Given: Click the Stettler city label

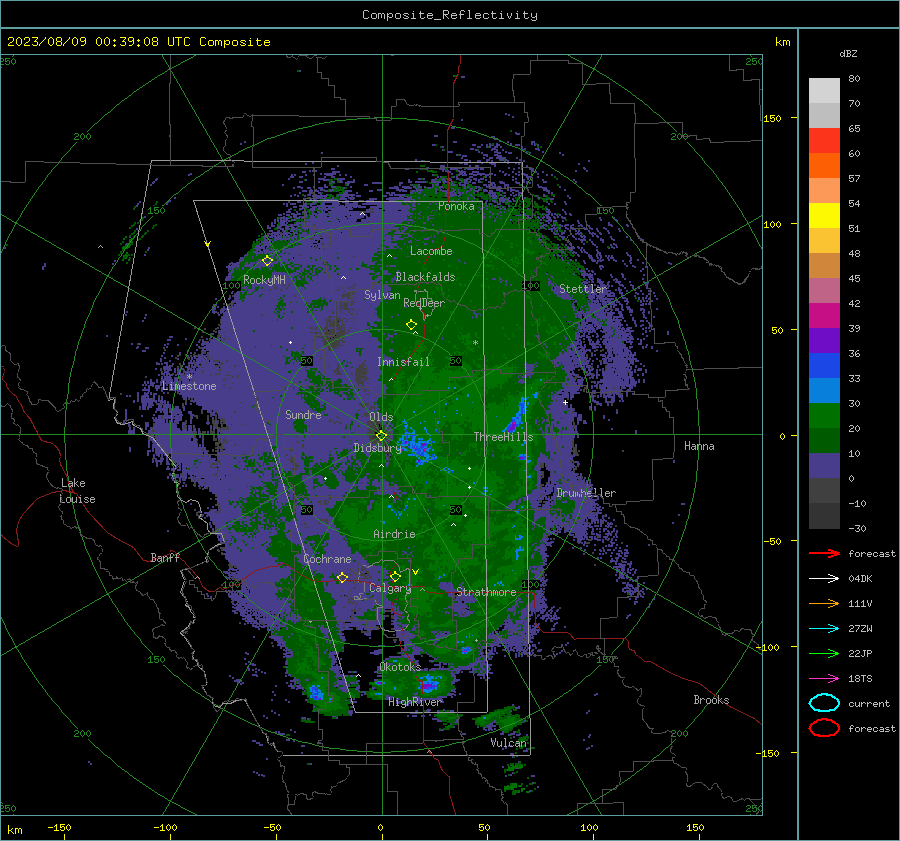Looking at the screenshot, I should coord(583,289).
